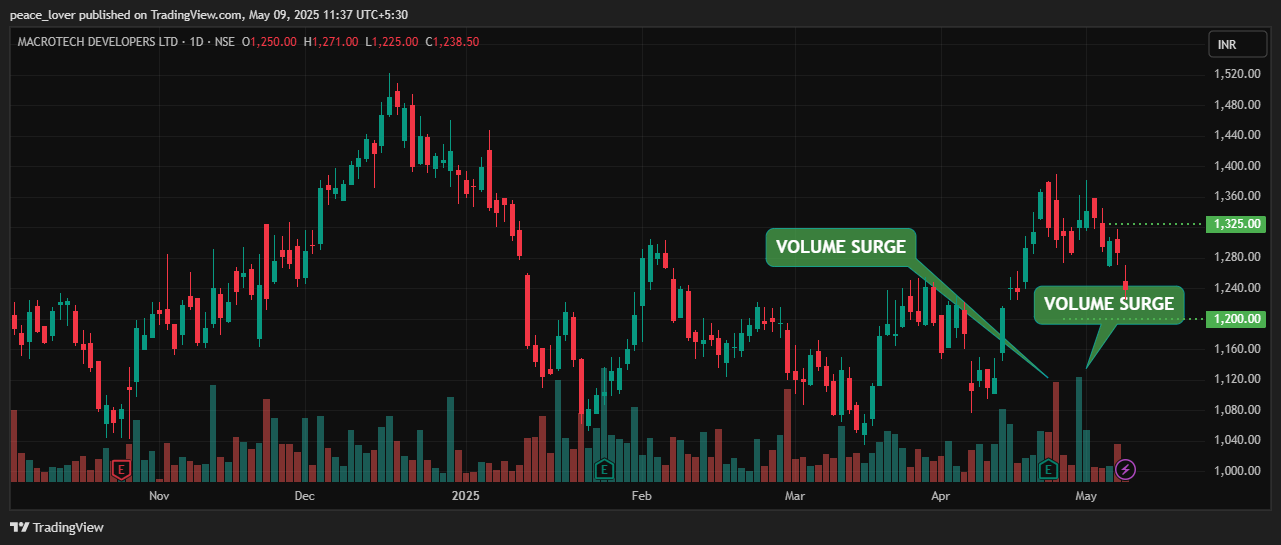Click the Dec label on time axis
The width and height of the screenshot is (1281, 545).
click(305, 496)
